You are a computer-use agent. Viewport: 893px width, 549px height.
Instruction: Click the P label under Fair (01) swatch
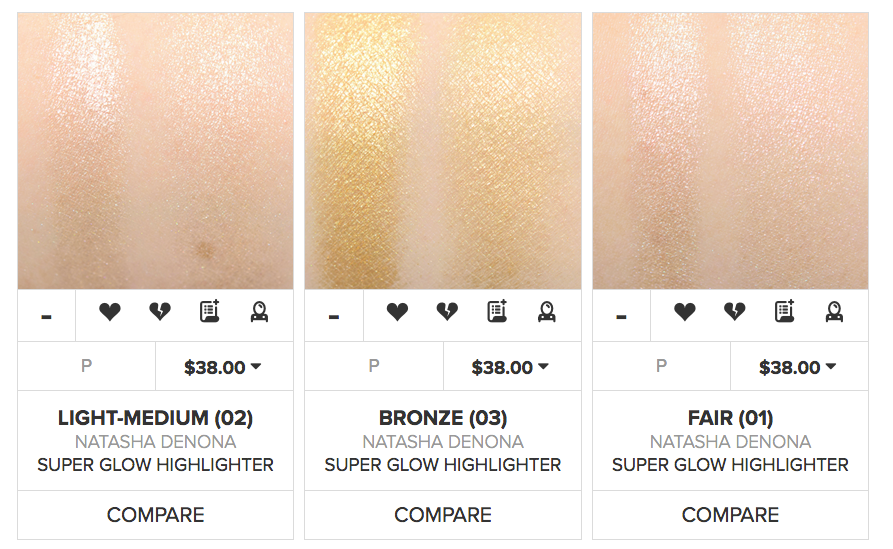pos(661,367)
